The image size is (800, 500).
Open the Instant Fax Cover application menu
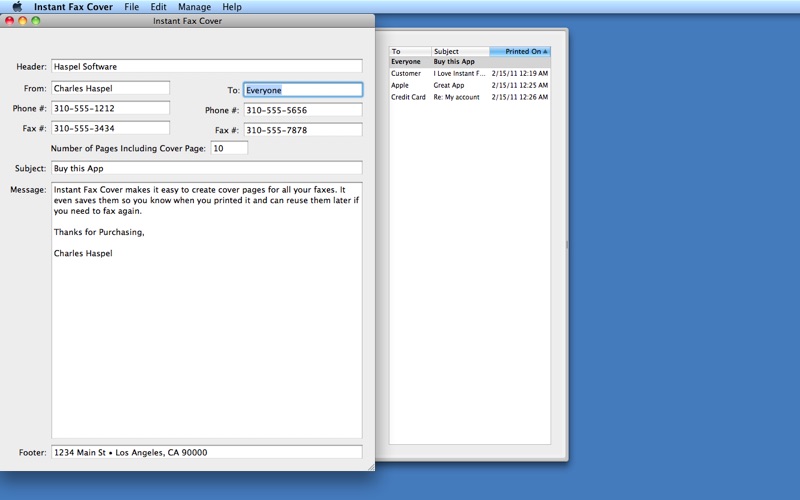(73, 7)
